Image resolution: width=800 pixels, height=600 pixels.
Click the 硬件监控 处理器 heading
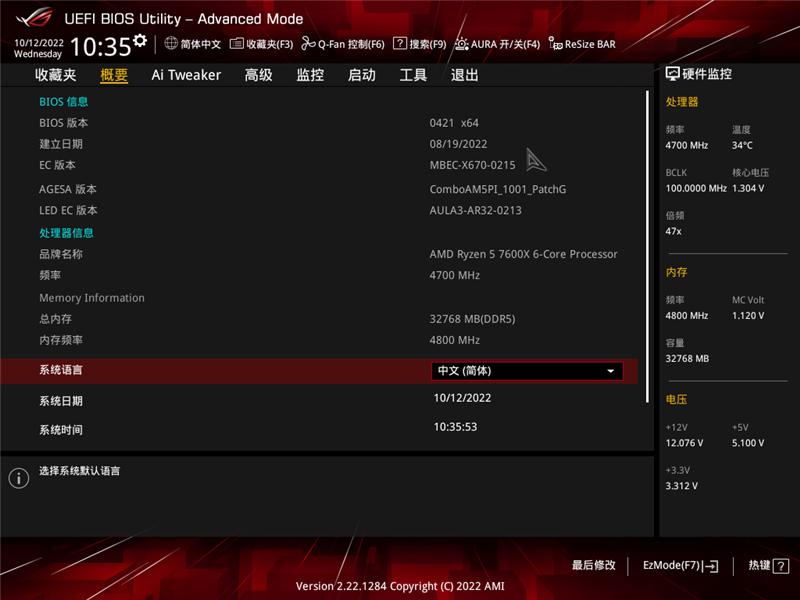(x=682, y=102)
